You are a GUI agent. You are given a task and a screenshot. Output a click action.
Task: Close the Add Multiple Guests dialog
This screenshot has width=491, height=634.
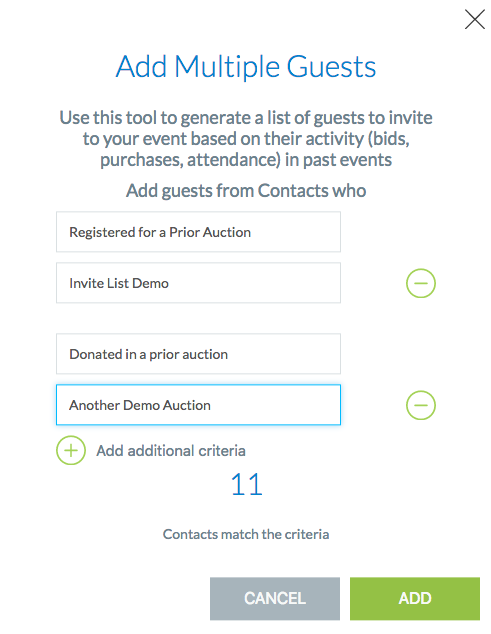point(474,20)
